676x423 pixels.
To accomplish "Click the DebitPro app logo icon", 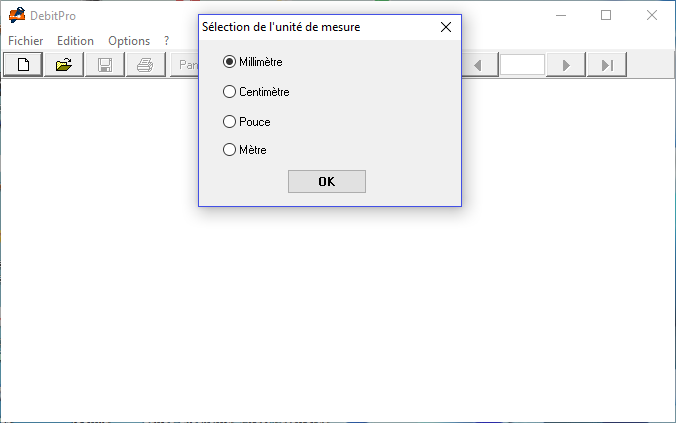I will 17,15.
